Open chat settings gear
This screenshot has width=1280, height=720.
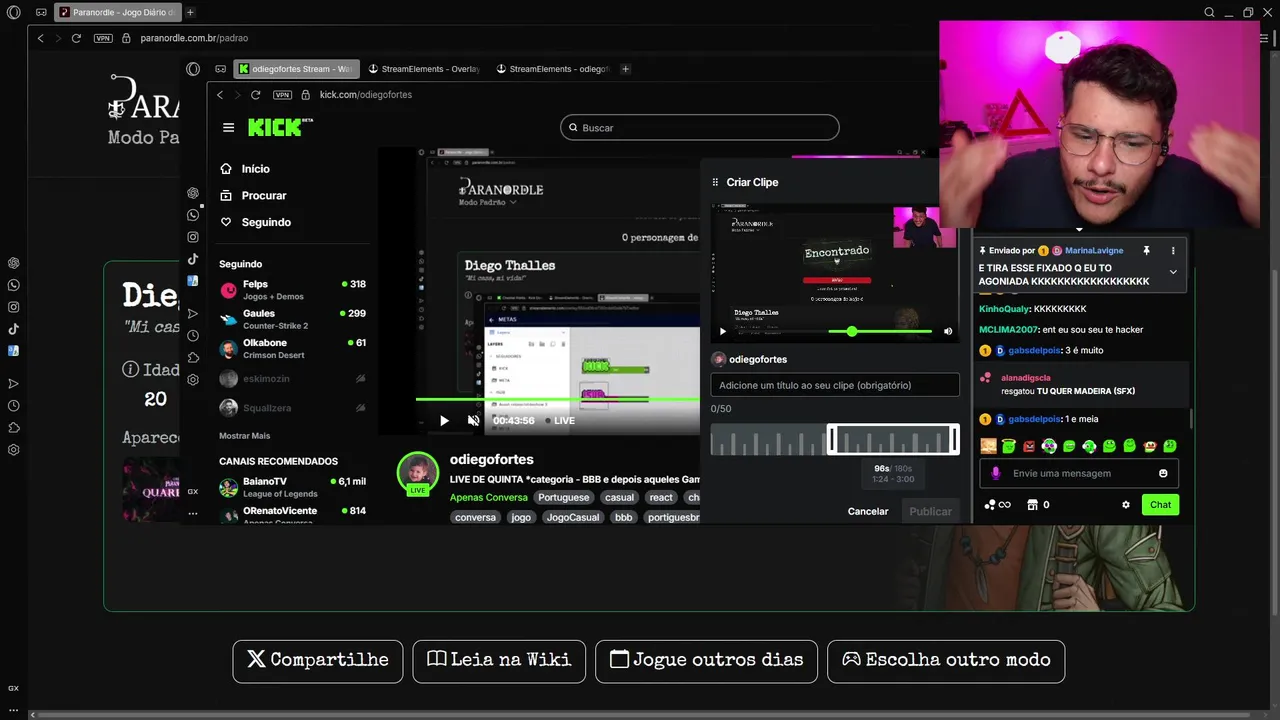coord(1126,505)
